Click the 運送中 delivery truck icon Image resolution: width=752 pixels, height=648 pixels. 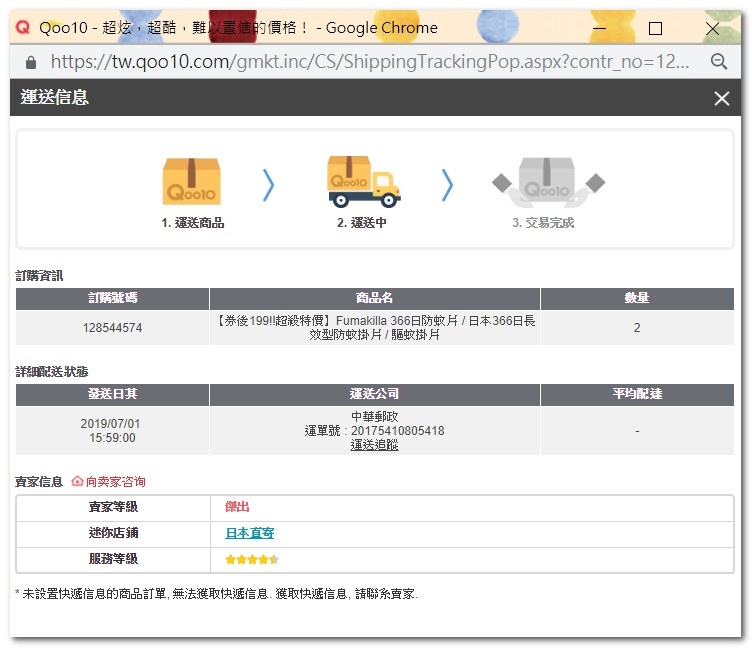[x=364, y=181]
